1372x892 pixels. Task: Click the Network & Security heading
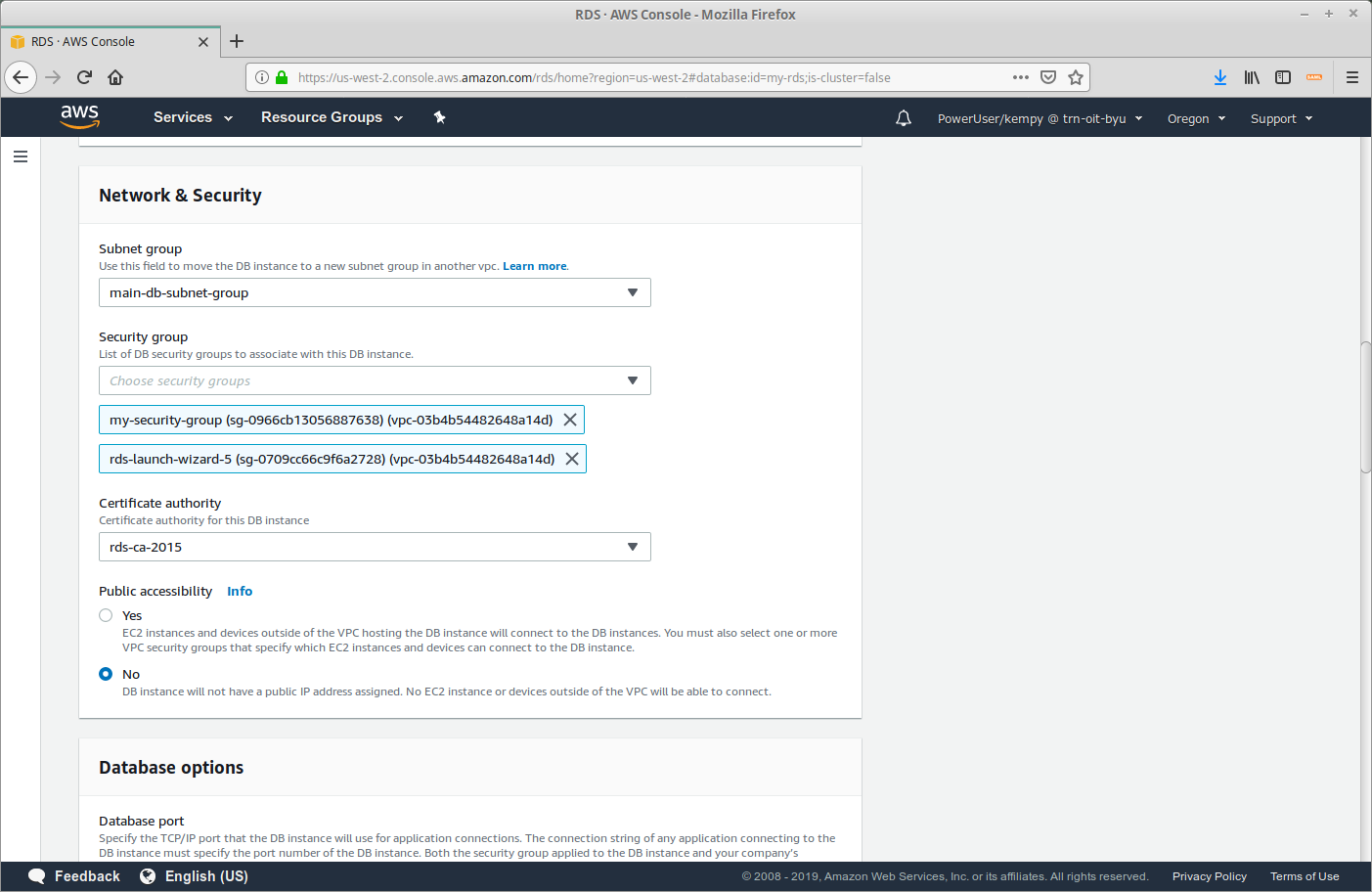pos(180,196)
